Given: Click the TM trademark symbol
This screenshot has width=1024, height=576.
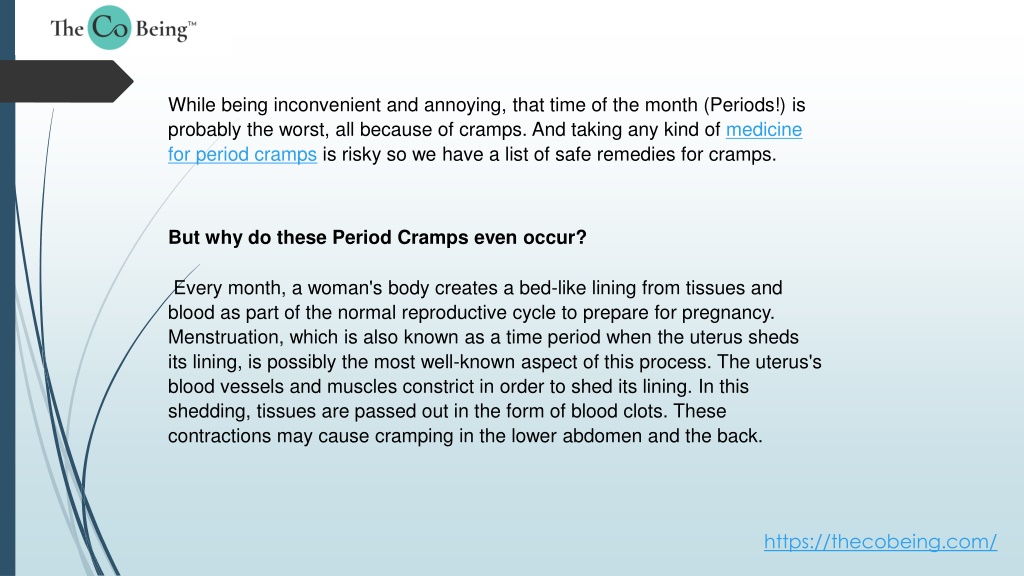Looking at the screenshot, I should 192,24.
